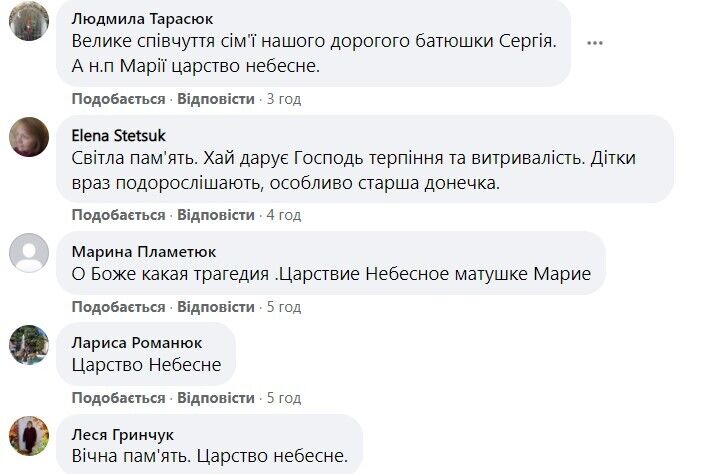Open Марина Пламетюк's profile name link
The height and width of the screenshot is (474, 703).
tap(144, 251)
